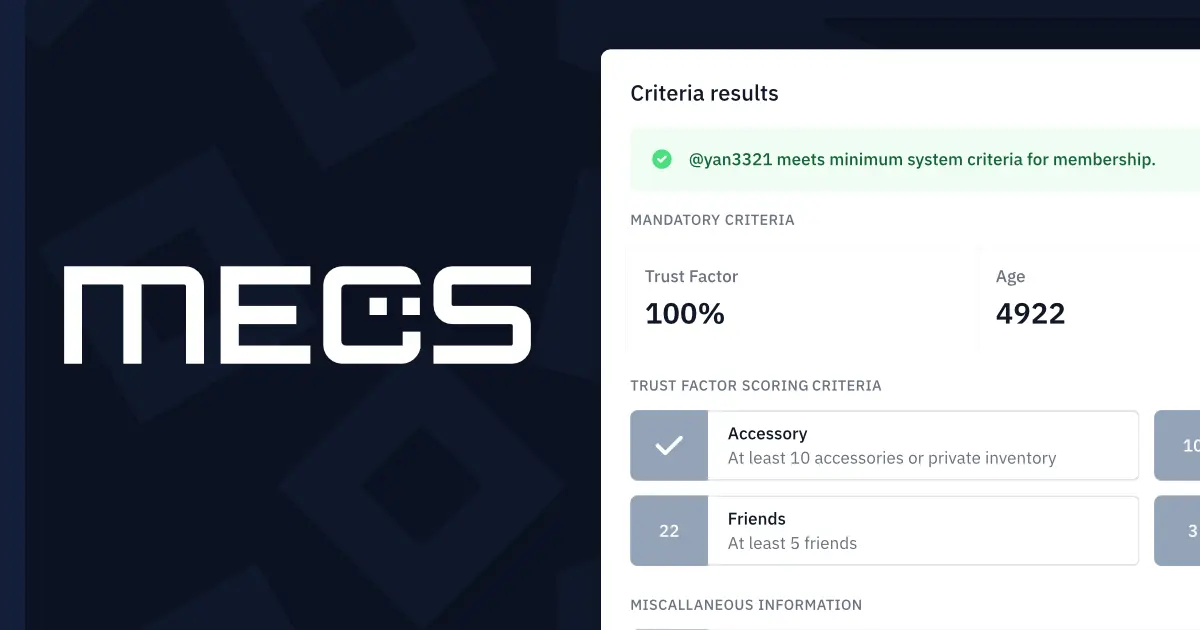
Task: Click the 'At least 10 accessories' description
Action: (891, 458)
